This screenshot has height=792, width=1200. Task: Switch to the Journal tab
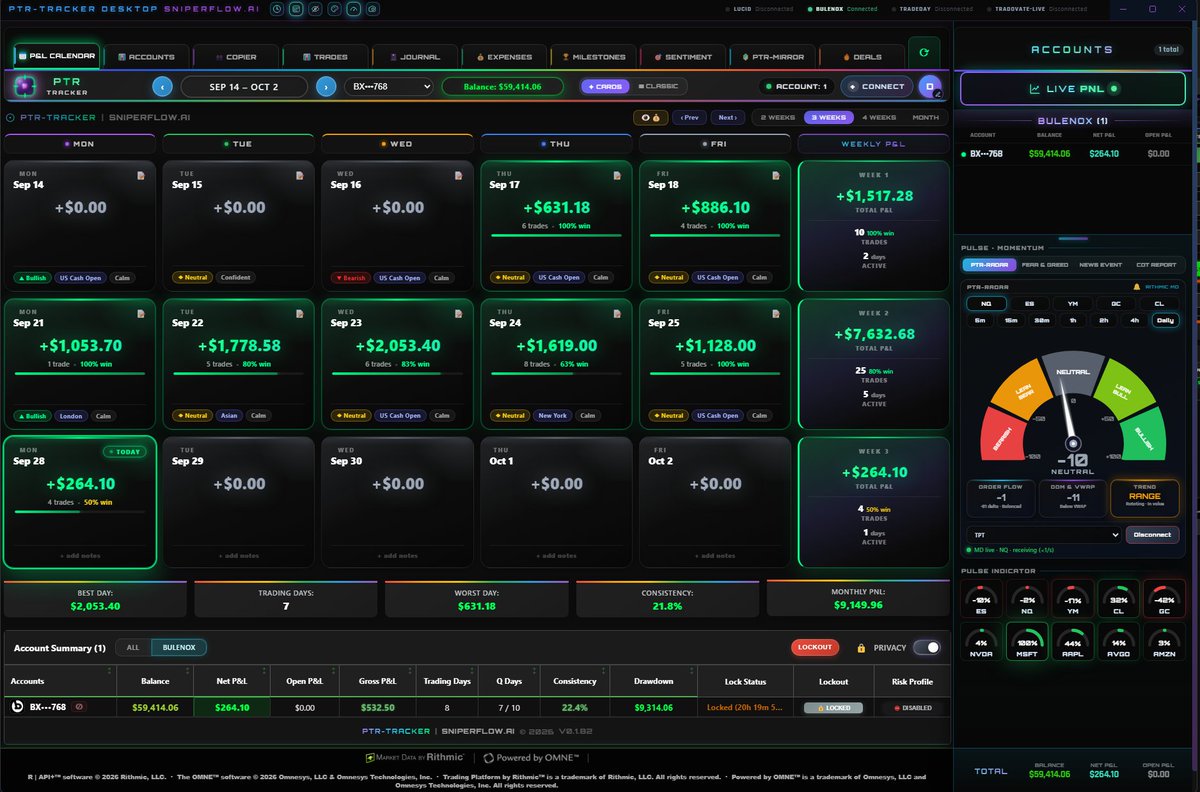point(413,57)
